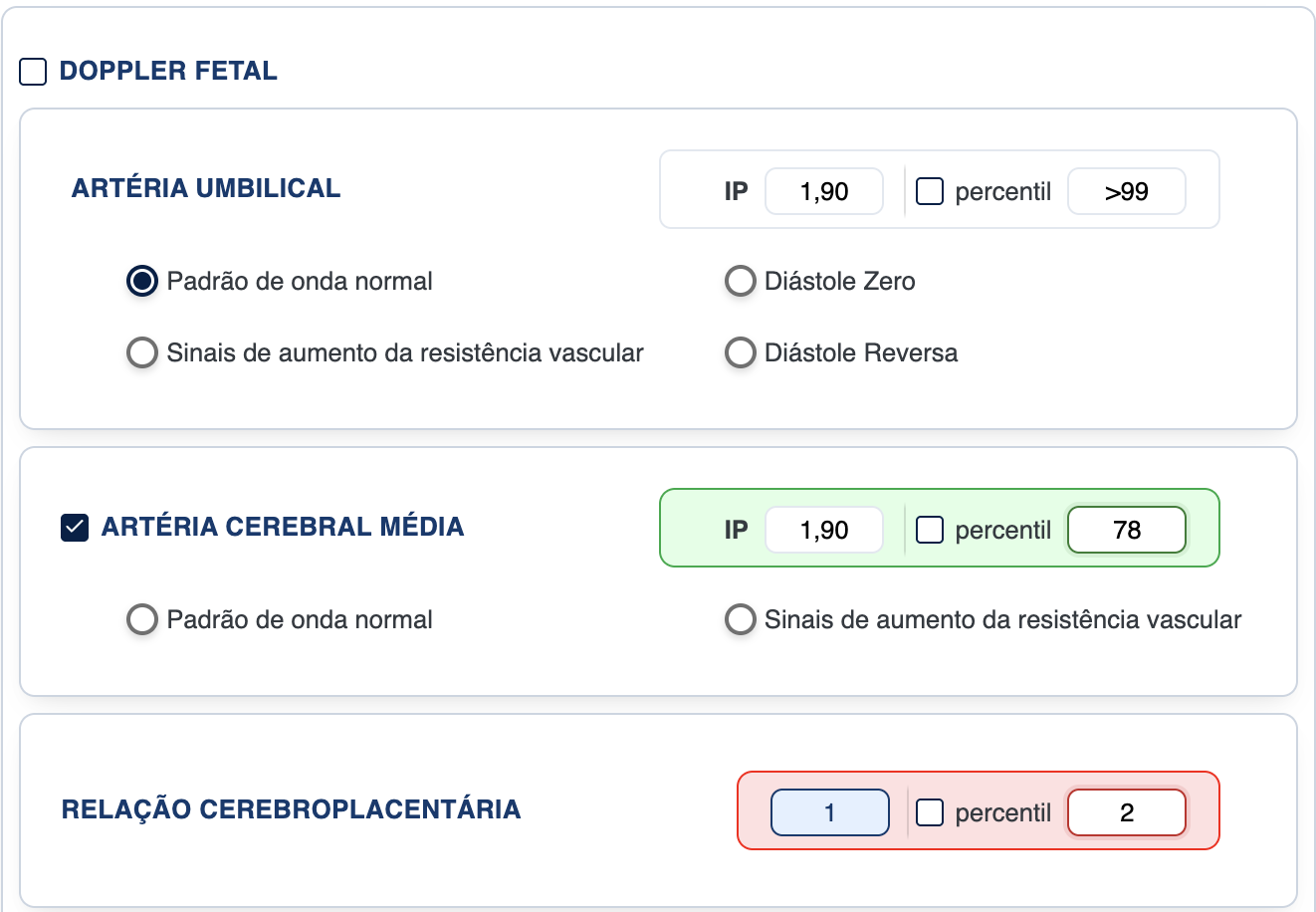
Task: Click the Artéria Umbilical IP value field
Action: pyautogui.click(x=823, y=191)
